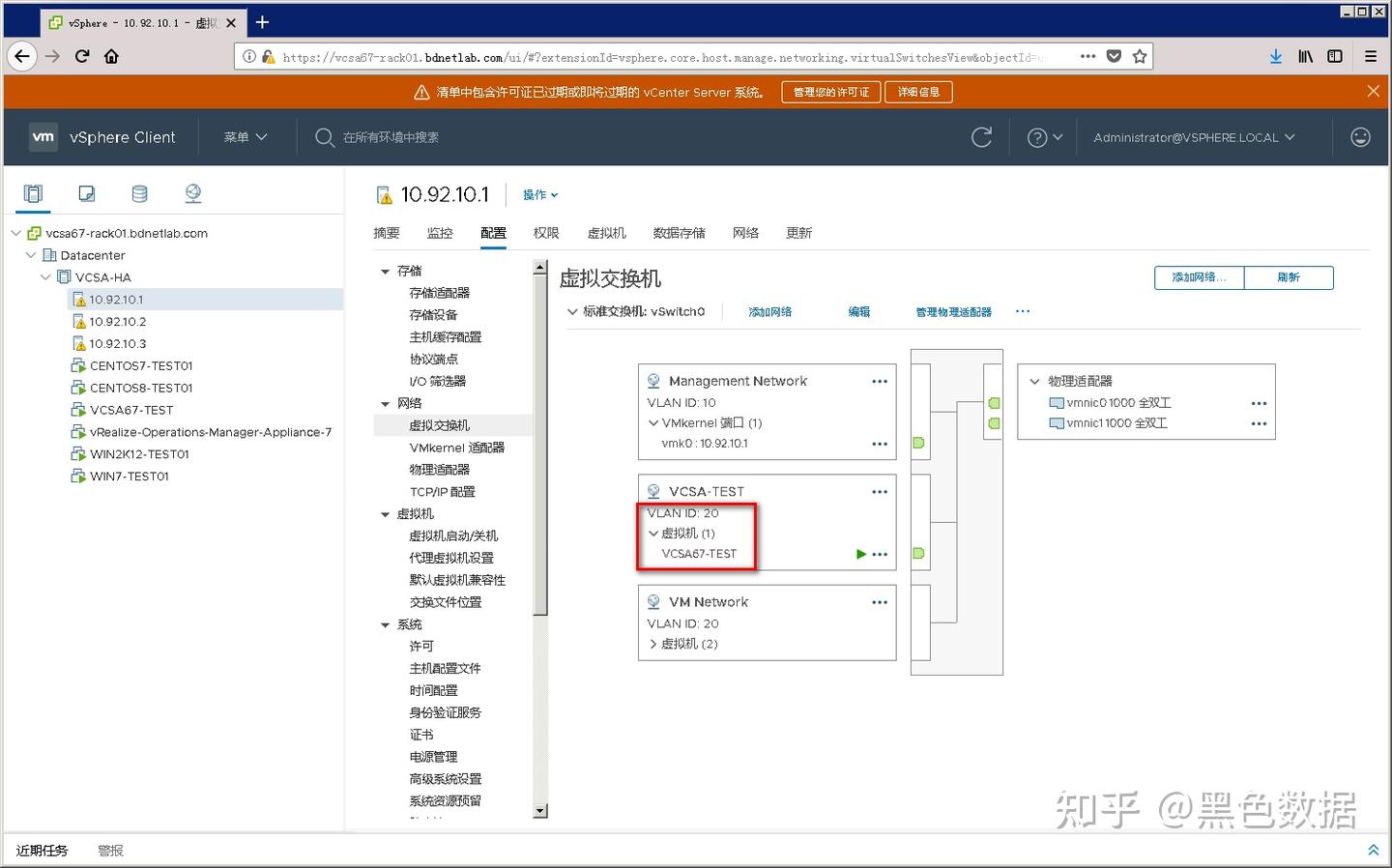Open the Storage inventory view icon
The width and height of the screenshot is (1392, 868).
[x=139, y=193]
